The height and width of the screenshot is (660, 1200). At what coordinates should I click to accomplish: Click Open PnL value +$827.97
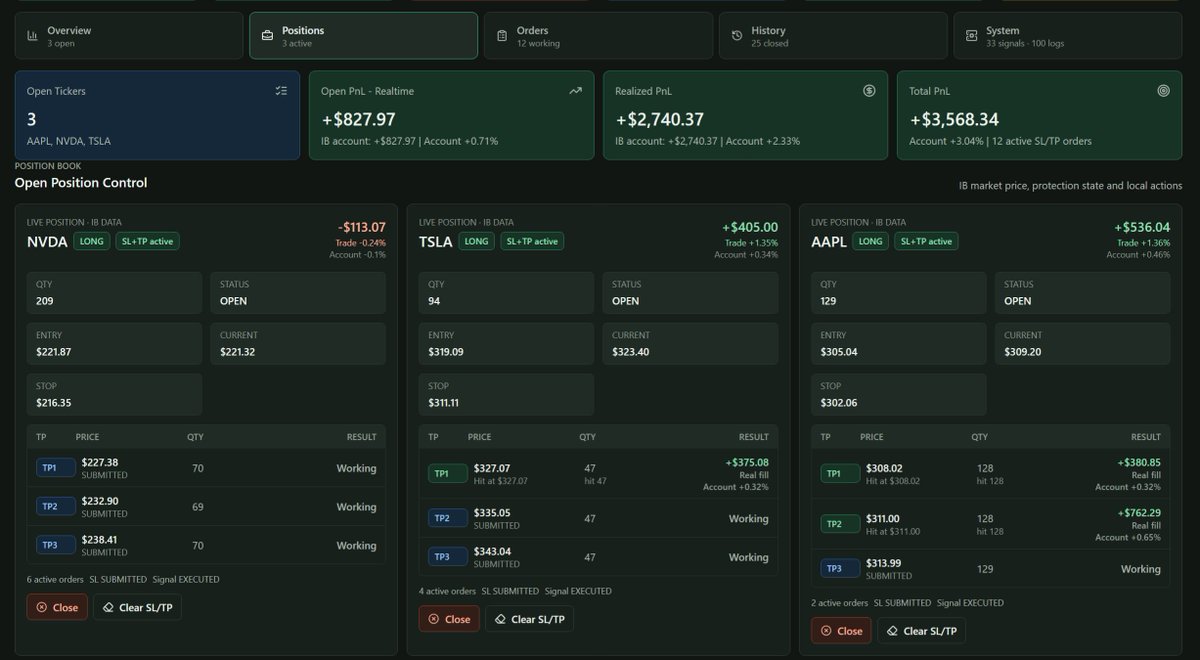(359, 119)
